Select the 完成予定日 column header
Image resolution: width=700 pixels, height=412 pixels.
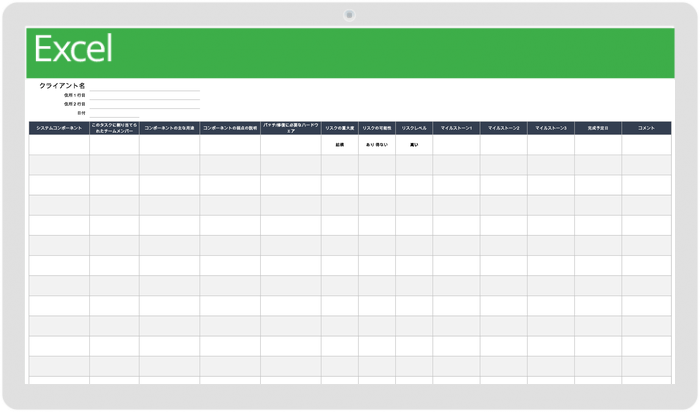tap(598, 128)
